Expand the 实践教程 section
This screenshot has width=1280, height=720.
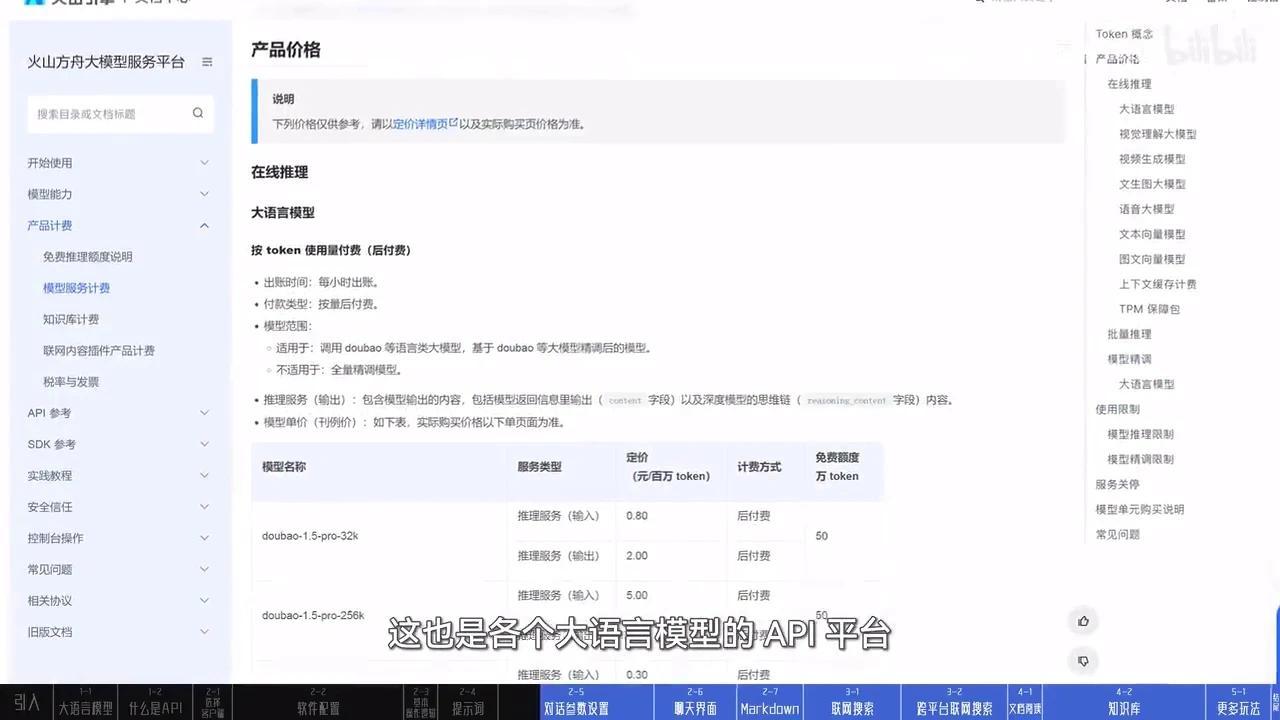click(120, 475)
